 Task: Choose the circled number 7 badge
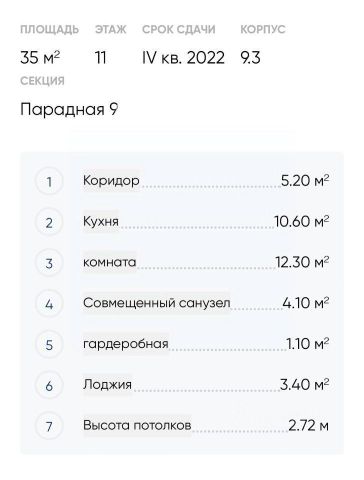(x=49, y=426)
